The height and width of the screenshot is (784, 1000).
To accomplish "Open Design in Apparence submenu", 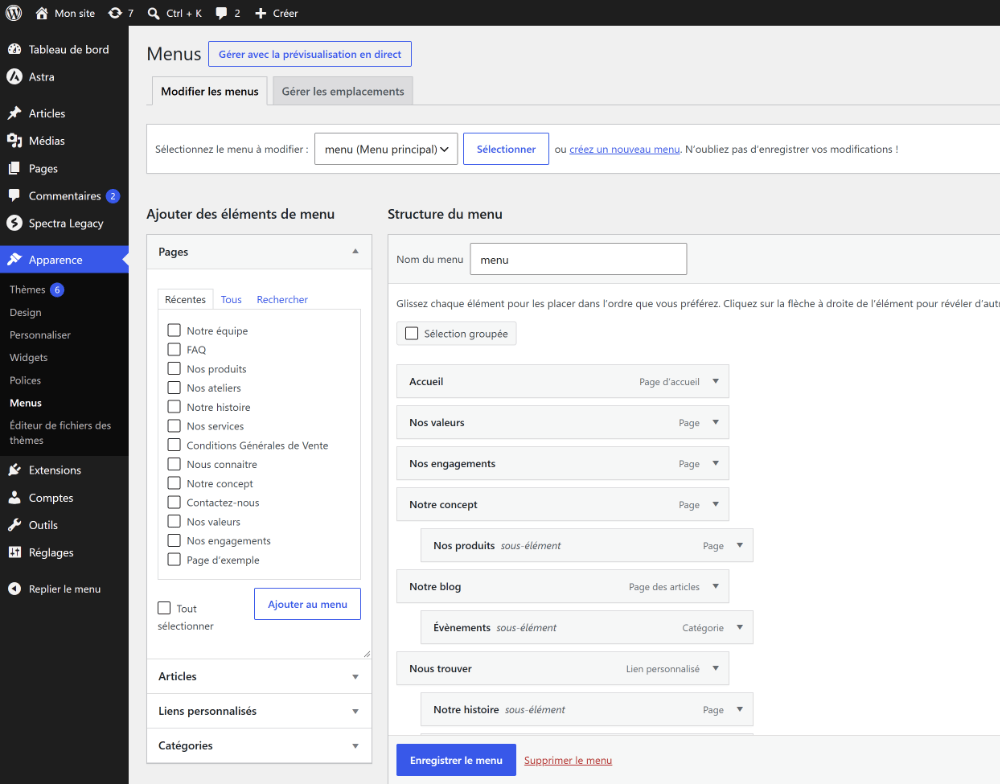I will click(x=26, y=312).
